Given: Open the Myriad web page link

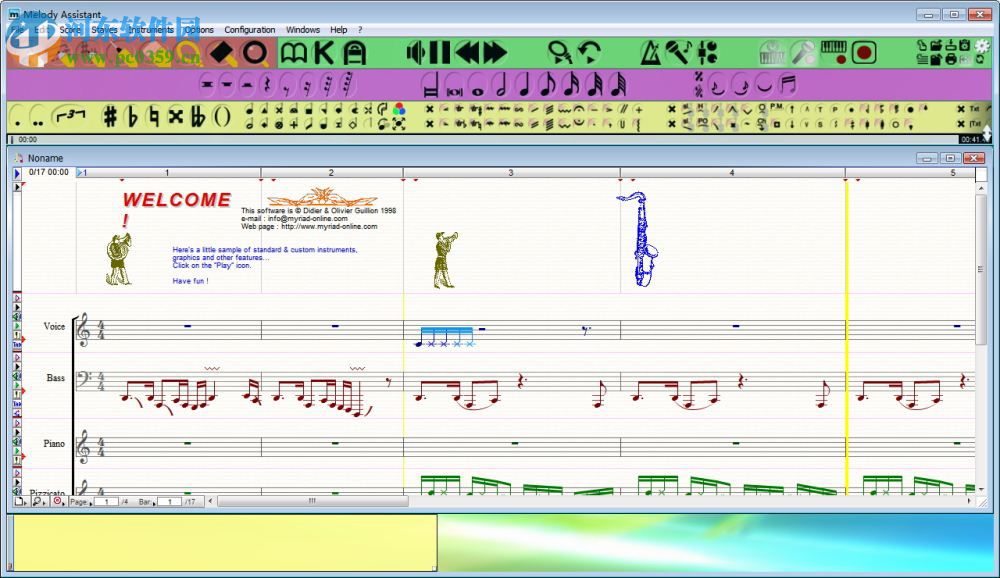Looking at the screenshot, I should click(x=330, y=226).
